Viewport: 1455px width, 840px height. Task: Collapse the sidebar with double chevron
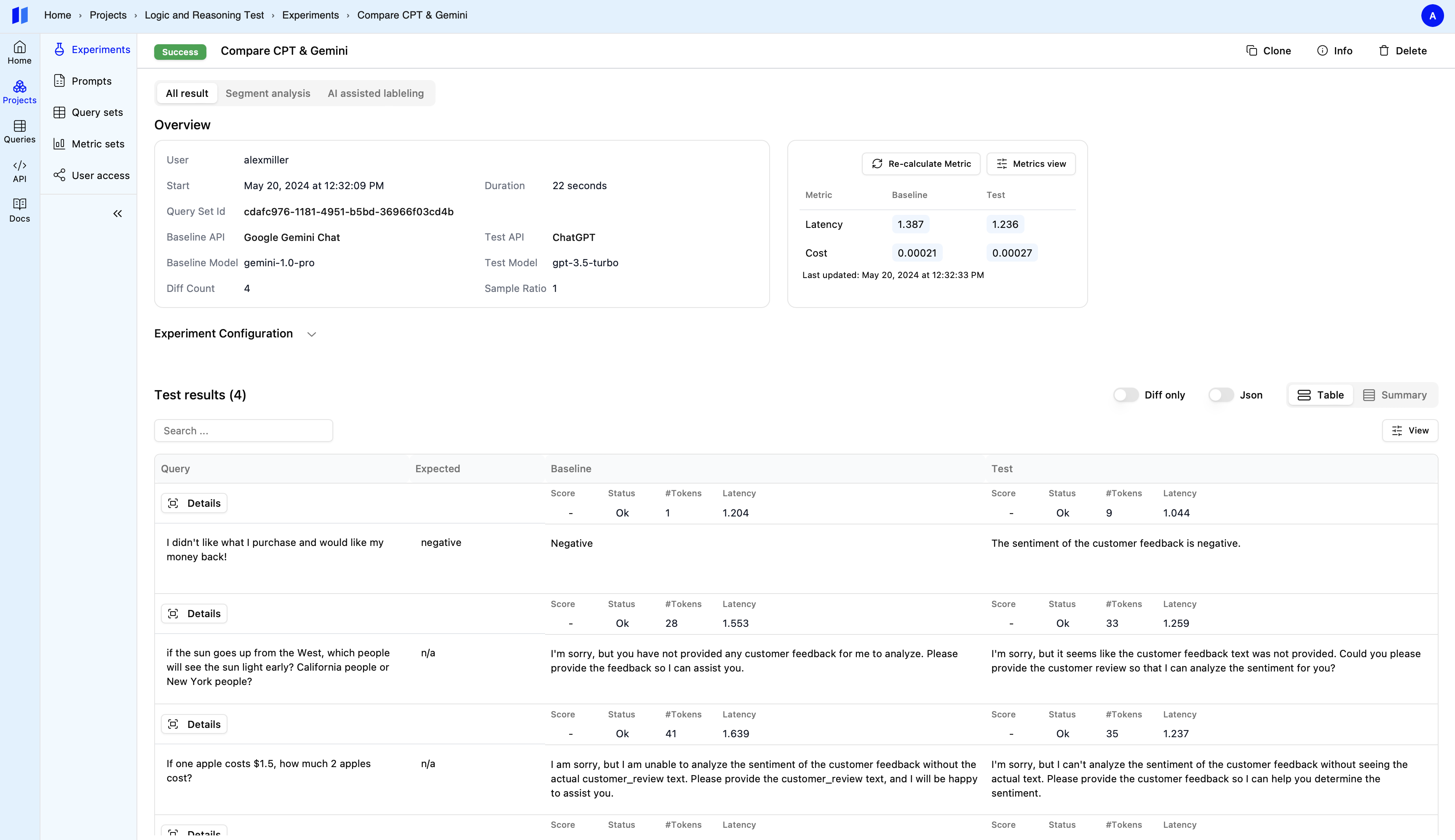[118, 214]
